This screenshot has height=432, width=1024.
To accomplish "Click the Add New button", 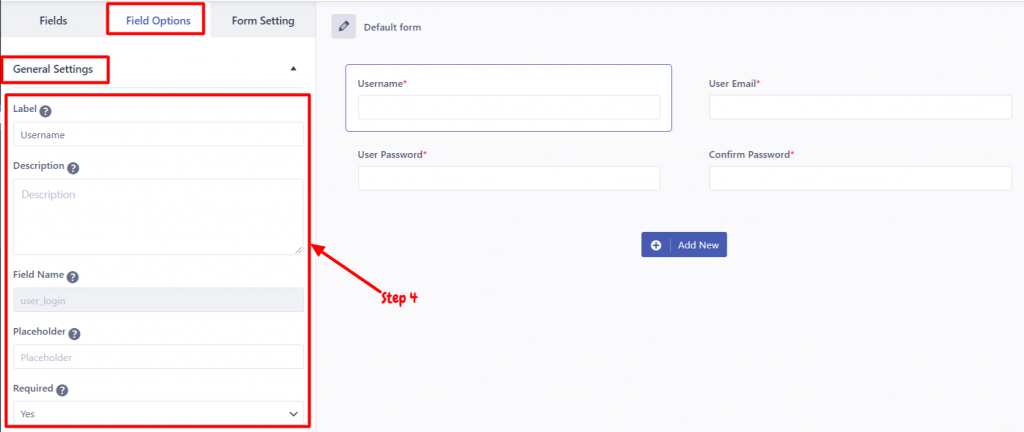I will [x=684, y=245].
